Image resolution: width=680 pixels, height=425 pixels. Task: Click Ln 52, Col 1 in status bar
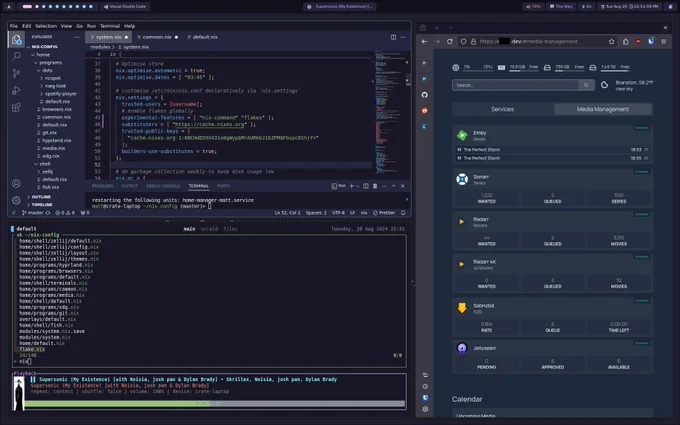(288, 213)
